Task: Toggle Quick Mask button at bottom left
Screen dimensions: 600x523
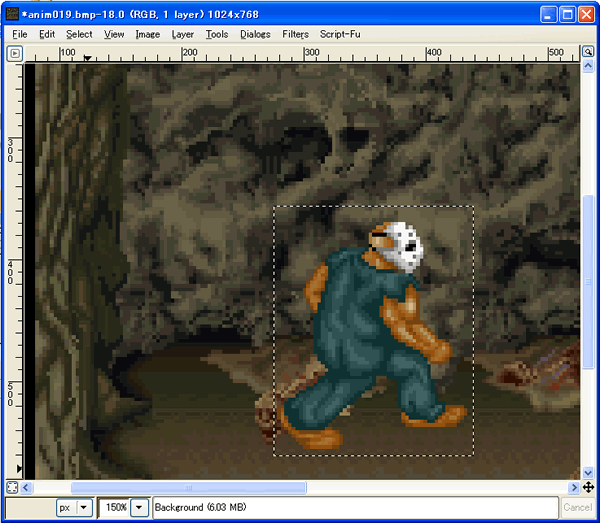Action: 13,487
